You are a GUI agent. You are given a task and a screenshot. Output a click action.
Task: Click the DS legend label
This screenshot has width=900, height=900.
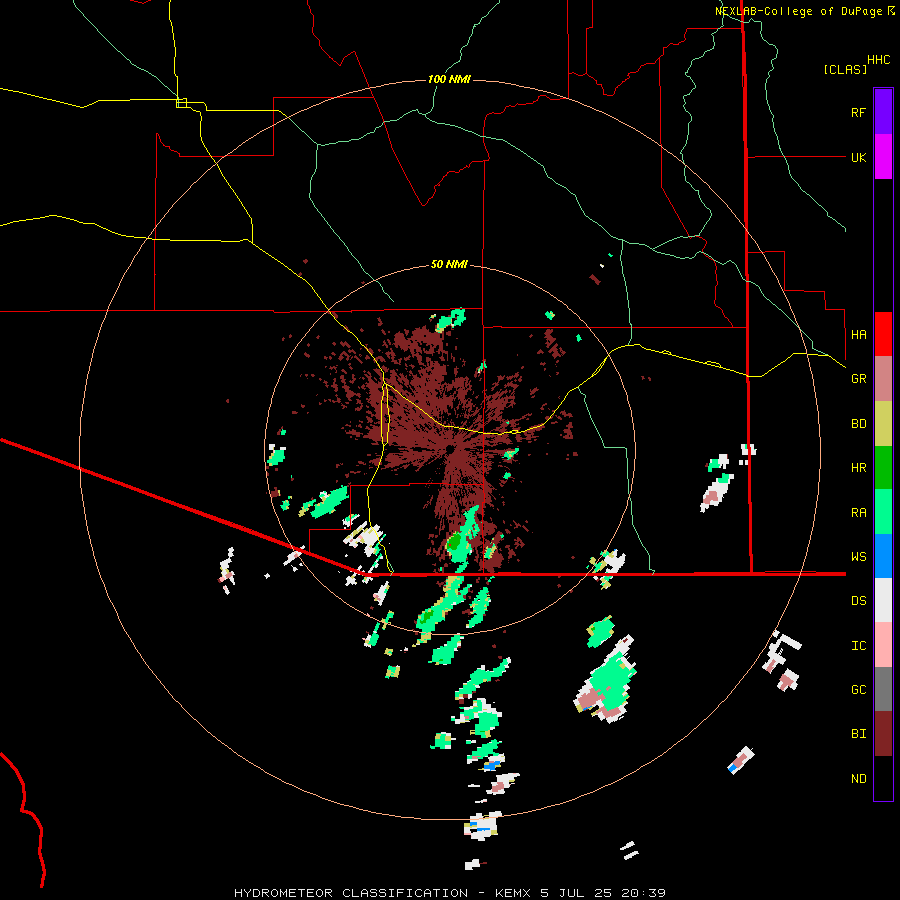click(858, 601)
